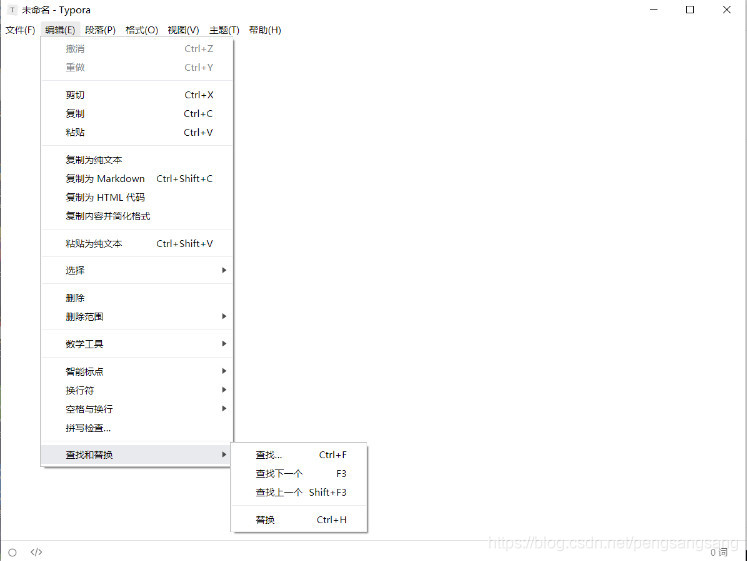
Task: Expand the 智能标点 submenu
Action: tap(137, 371)
